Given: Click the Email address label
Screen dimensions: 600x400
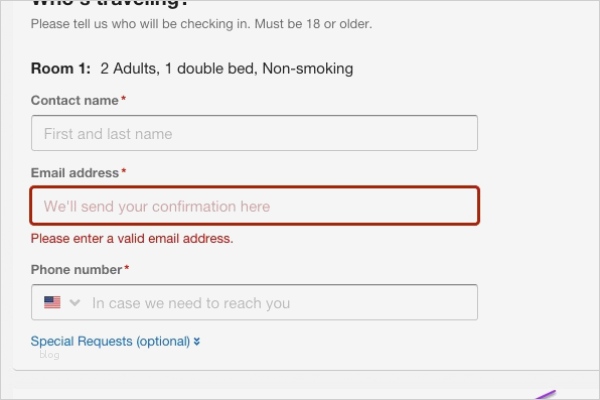Looking at the screenshot, I should [75, 173].
